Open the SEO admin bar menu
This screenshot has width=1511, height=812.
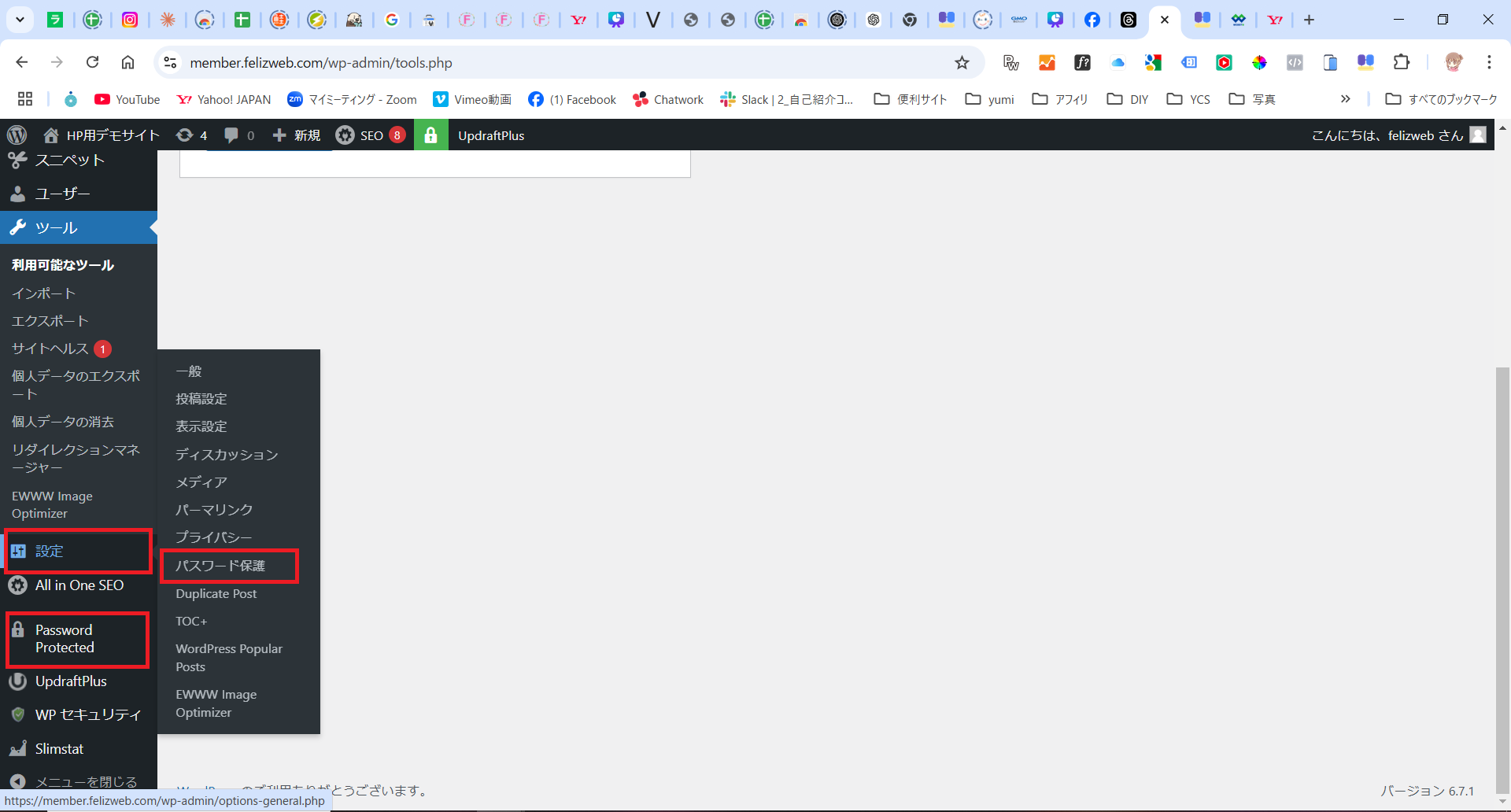371,135
